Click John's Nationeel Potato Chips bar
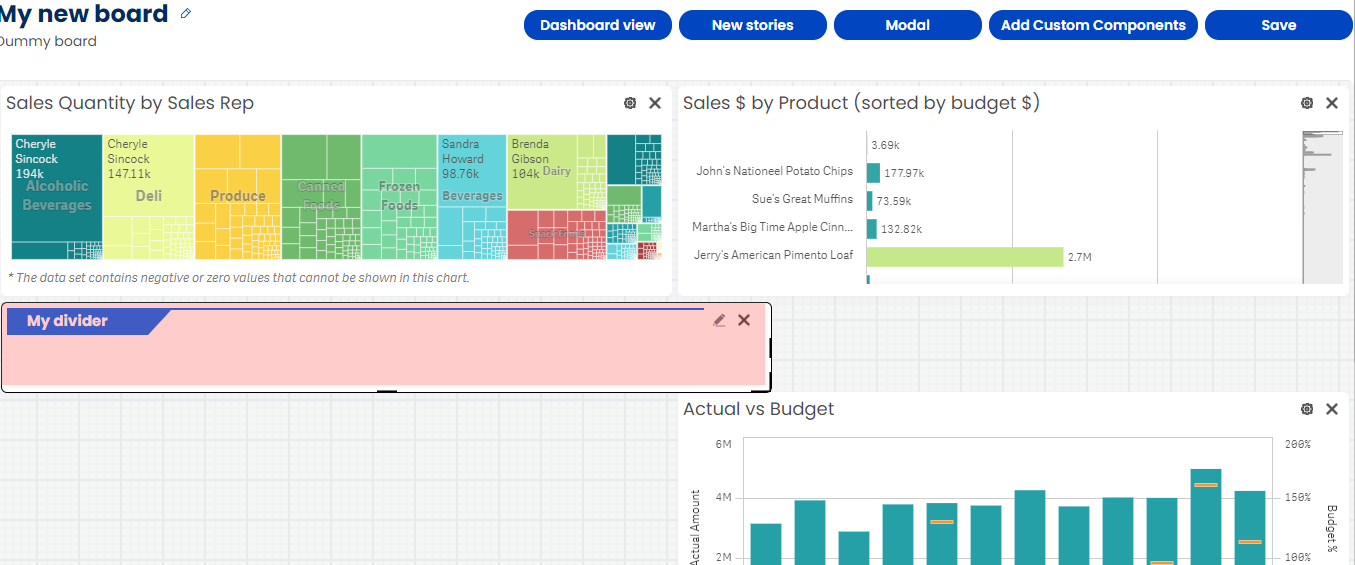This screenshot has height=565, width=1355. point(873,173)
